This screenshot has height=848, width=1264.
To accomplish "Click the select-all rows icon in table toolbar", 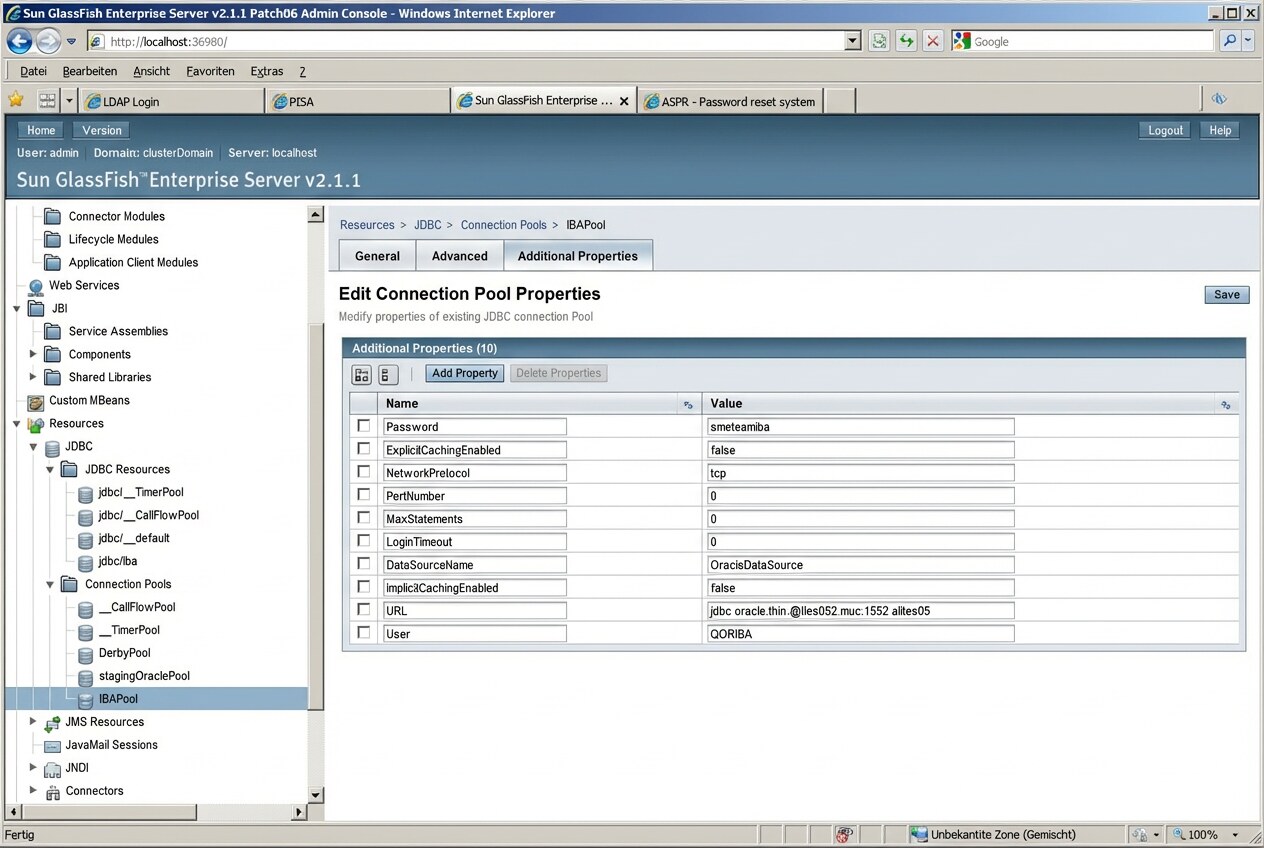I will (x=362, y=374).
